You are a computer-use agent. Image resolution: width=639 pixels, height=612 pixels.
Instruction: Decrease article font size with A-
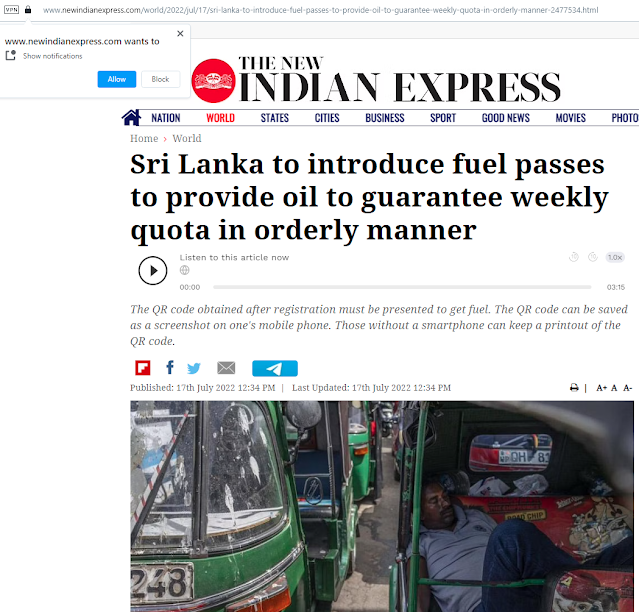pyautogui.click(x=627, y=388)
